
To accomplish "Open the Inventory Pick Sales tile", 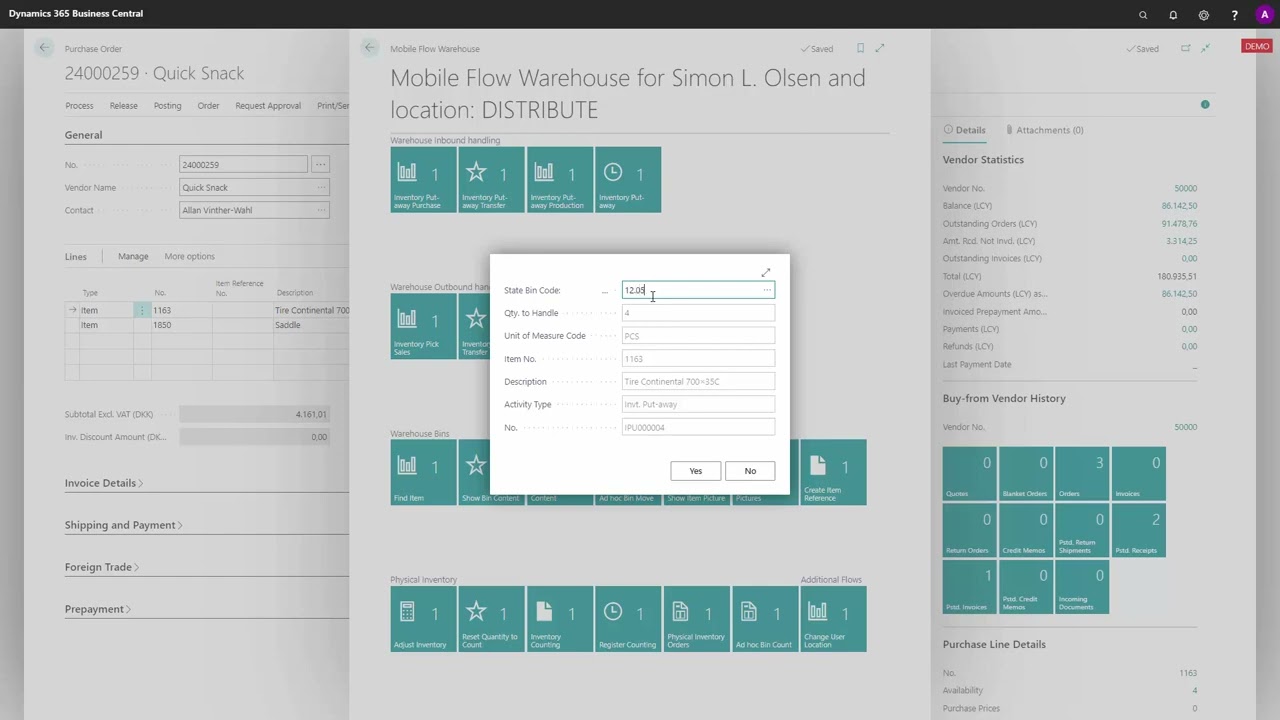I will pyautogui.click(x=423, y=326).
